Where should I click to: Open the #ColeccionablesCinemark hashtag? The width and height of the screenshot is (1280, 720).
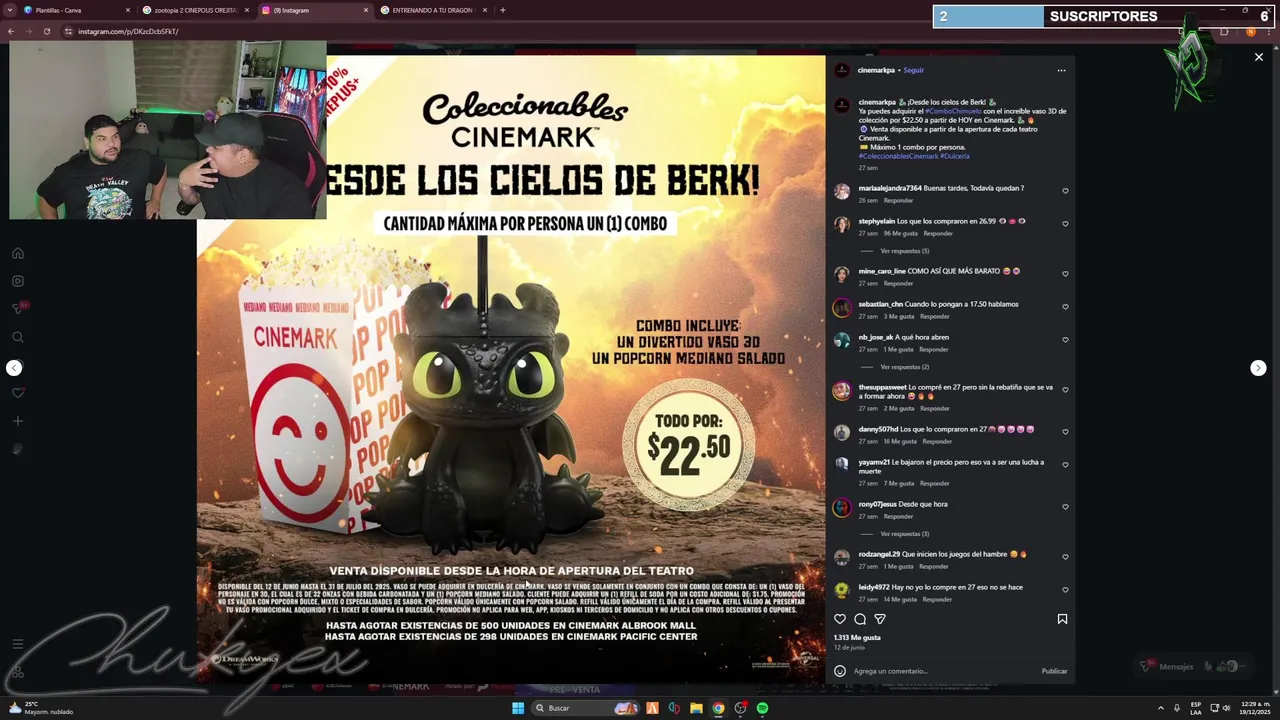coord(898,156)
